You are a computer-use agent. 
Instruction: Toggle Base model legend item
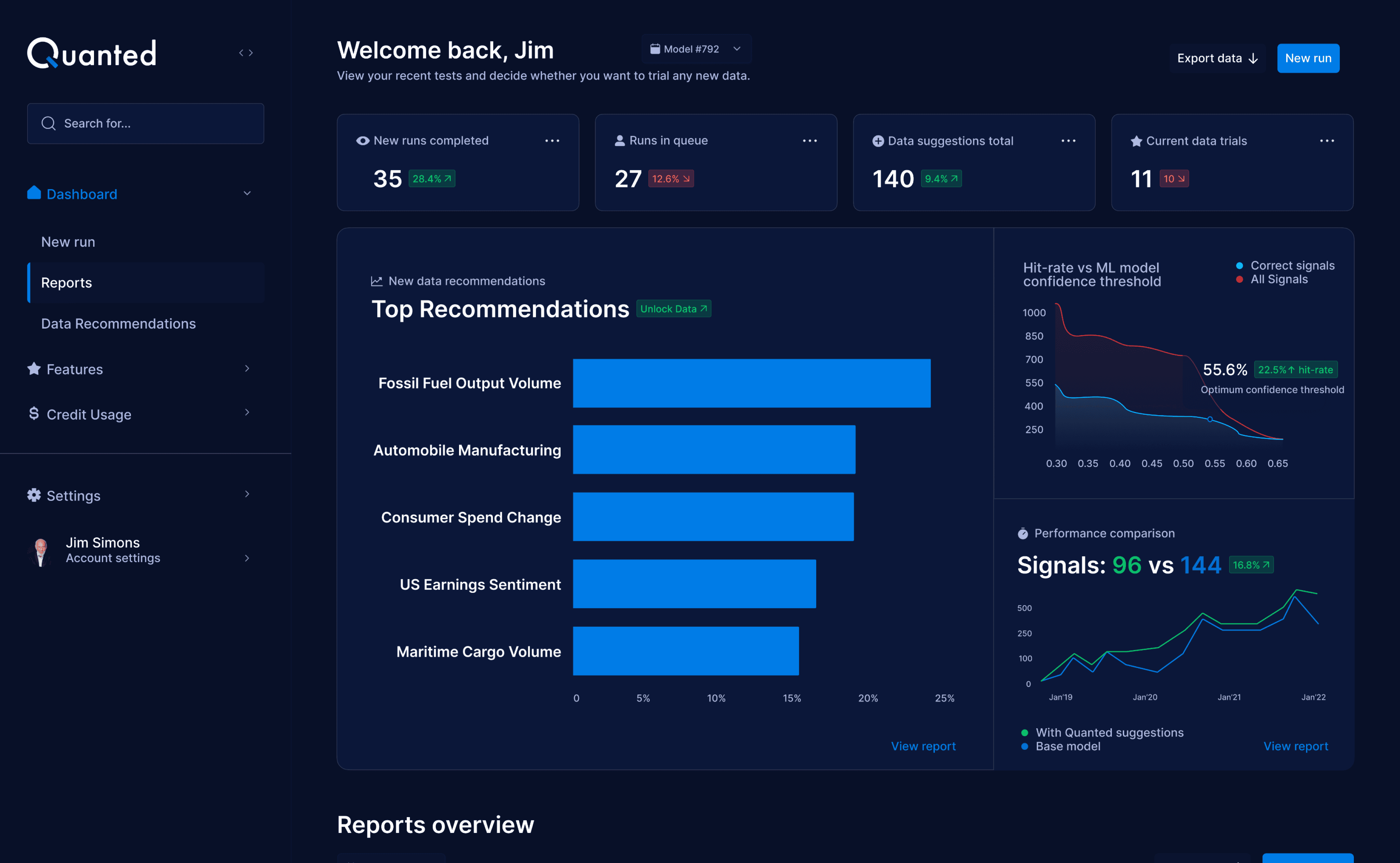point(1061,746)
